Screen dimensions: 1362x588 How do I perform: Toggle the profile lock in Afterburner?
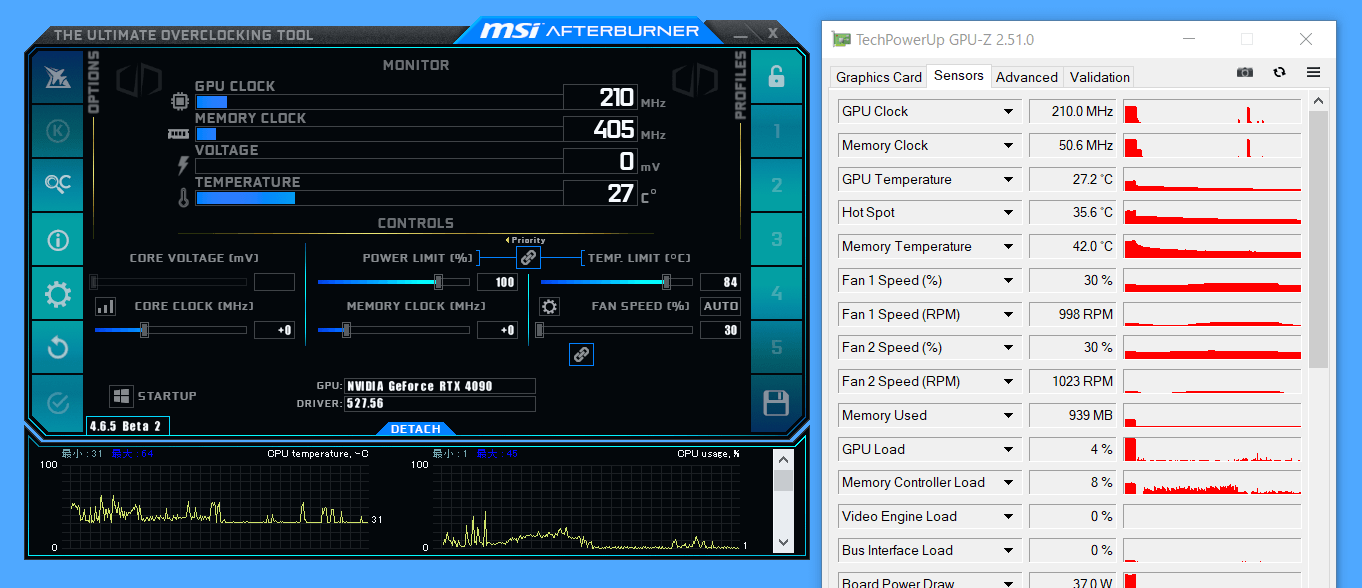point(776,76)
